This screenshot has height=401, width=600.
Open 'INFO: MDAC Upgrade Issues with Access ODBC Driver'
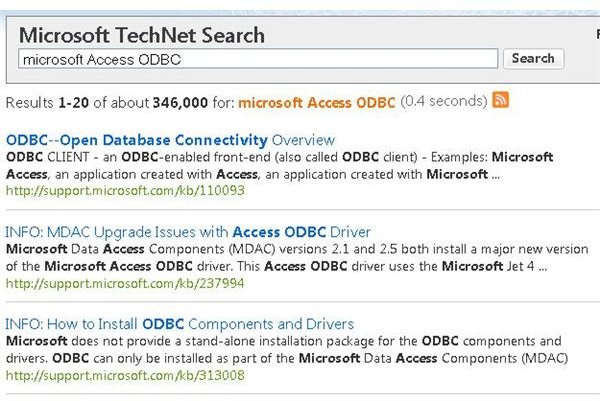click(188, 232)
